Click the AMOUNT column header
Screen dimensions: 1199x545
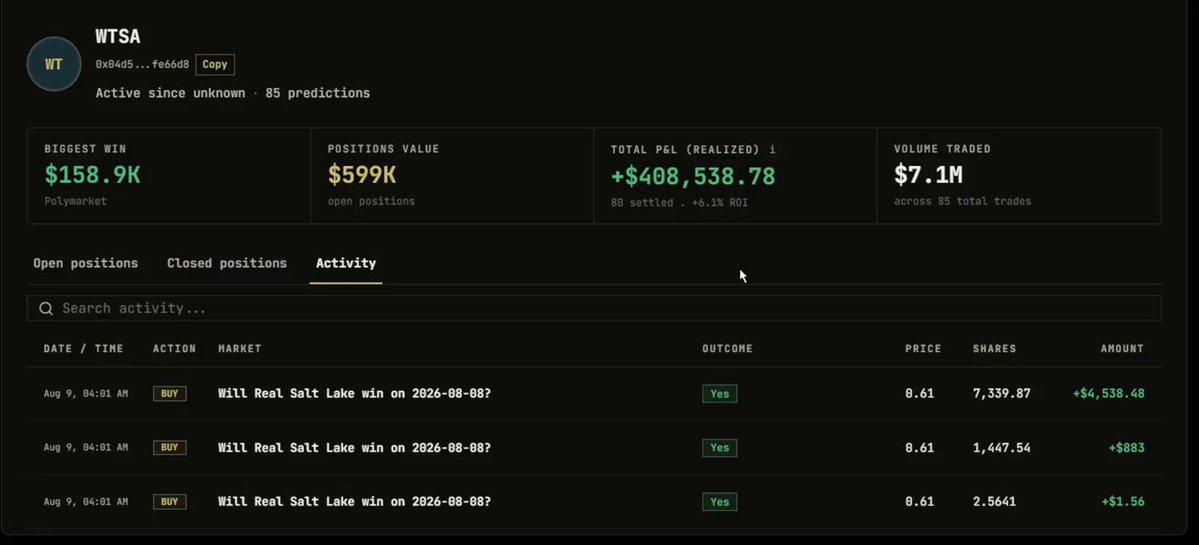(1122, 349)
